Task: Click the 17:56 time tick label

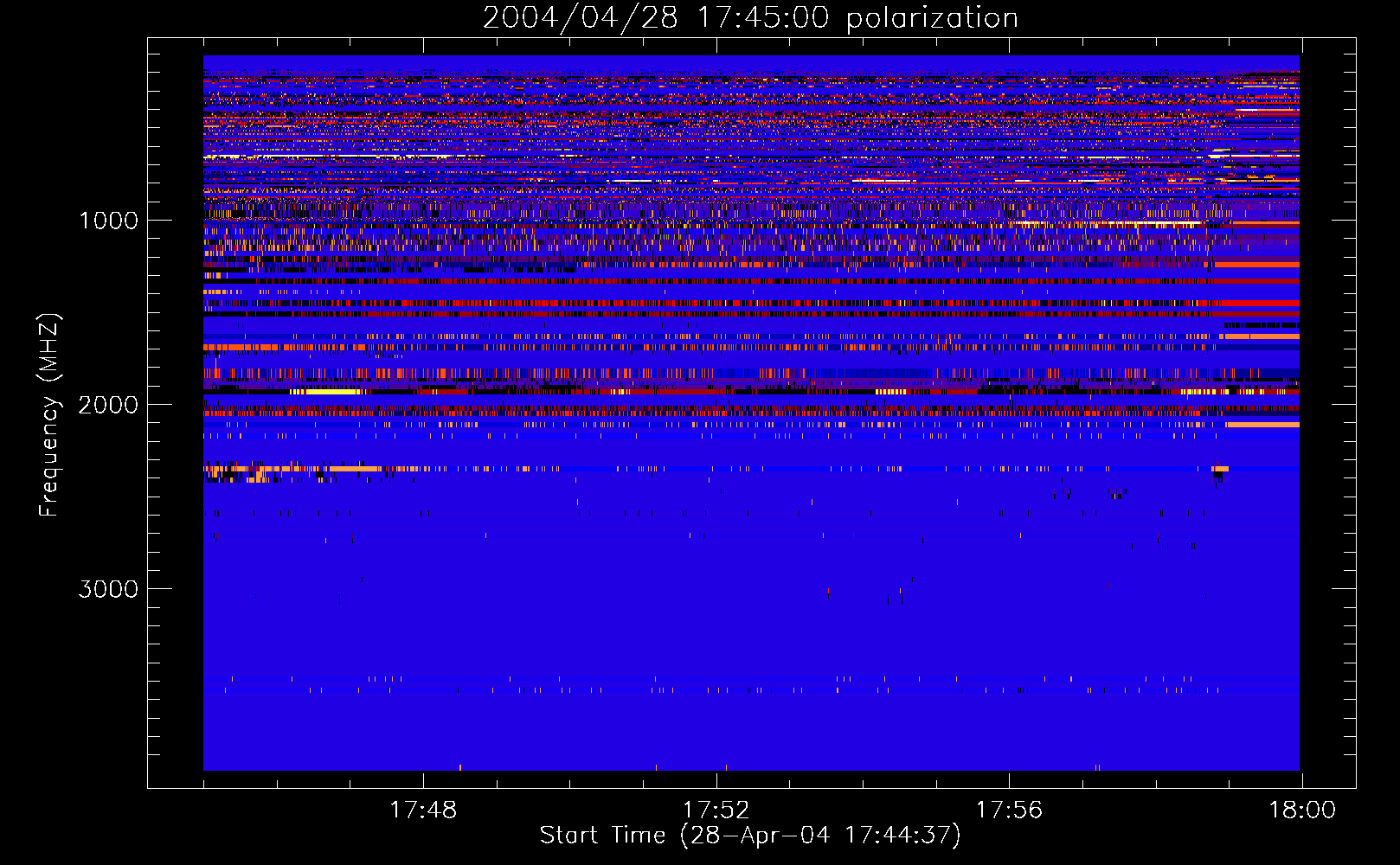Action: (1009, 811)
